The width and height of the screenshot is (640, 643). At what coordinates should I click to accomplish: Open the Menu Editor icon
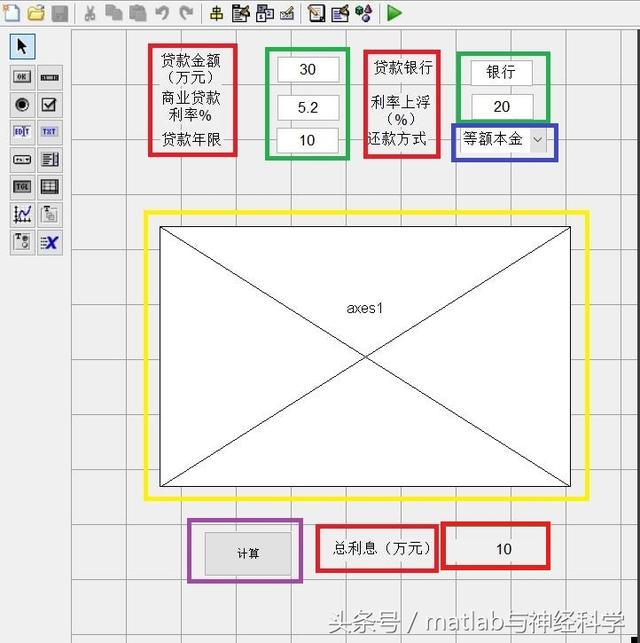click(240, 13)
